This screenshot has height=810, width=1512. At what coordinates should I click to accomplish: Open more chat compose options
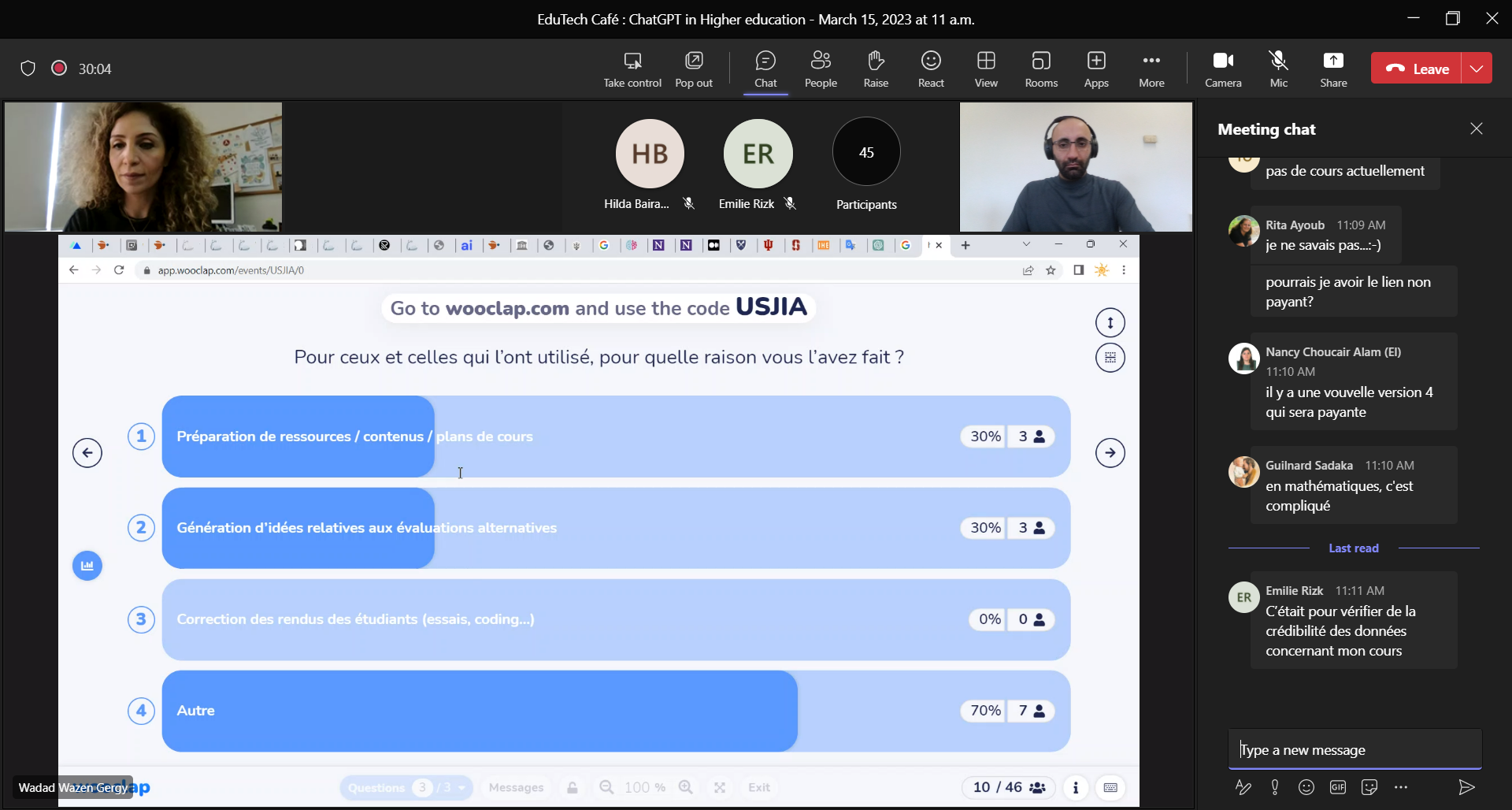[1401, 787]
